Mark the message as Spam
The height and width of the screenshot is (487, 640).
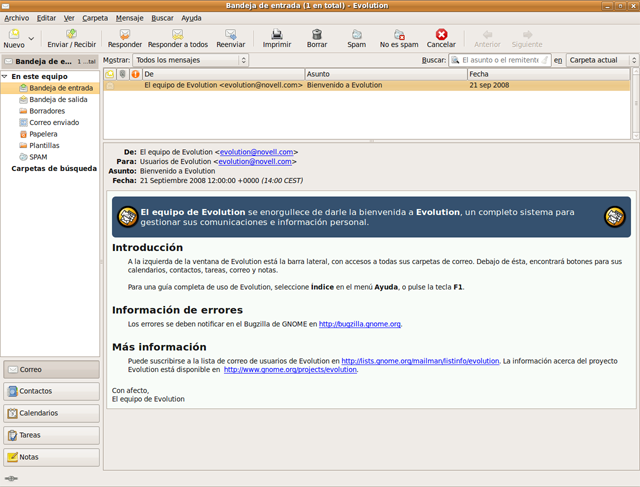(x=357, y=35)
